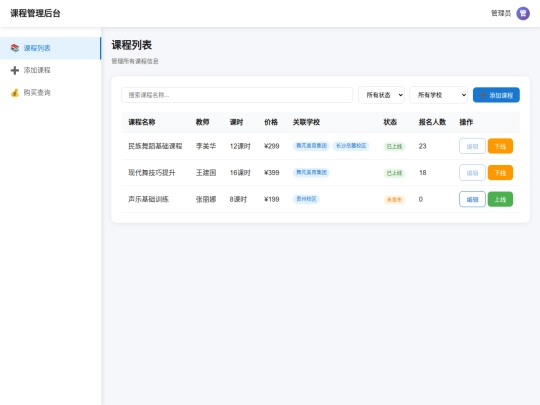The image size is (540, 405).
Task: Click teacher name 王建国
Action: pos(206,173)
